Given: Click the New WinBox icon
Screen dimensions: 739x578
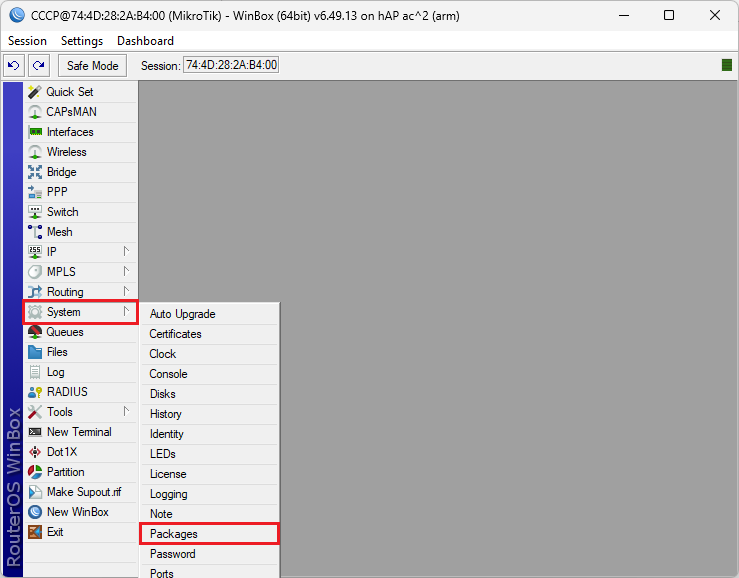Looking at the screenshot, I should [x=35, y=512].
